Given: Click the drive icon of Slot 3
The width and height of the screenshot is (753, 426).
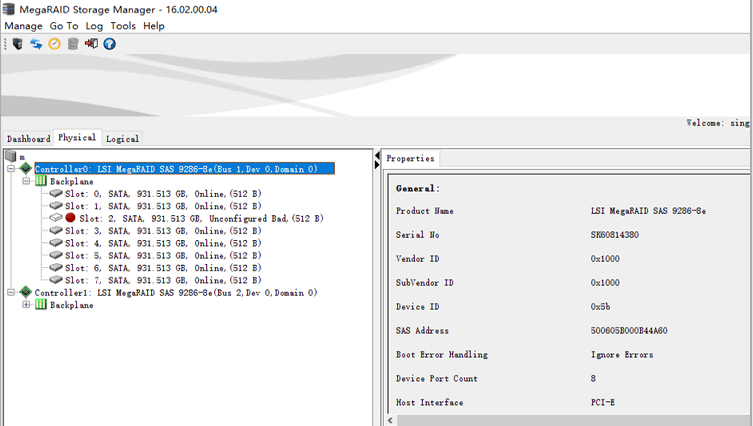Looking at the screenshot, I should [56, 230].
